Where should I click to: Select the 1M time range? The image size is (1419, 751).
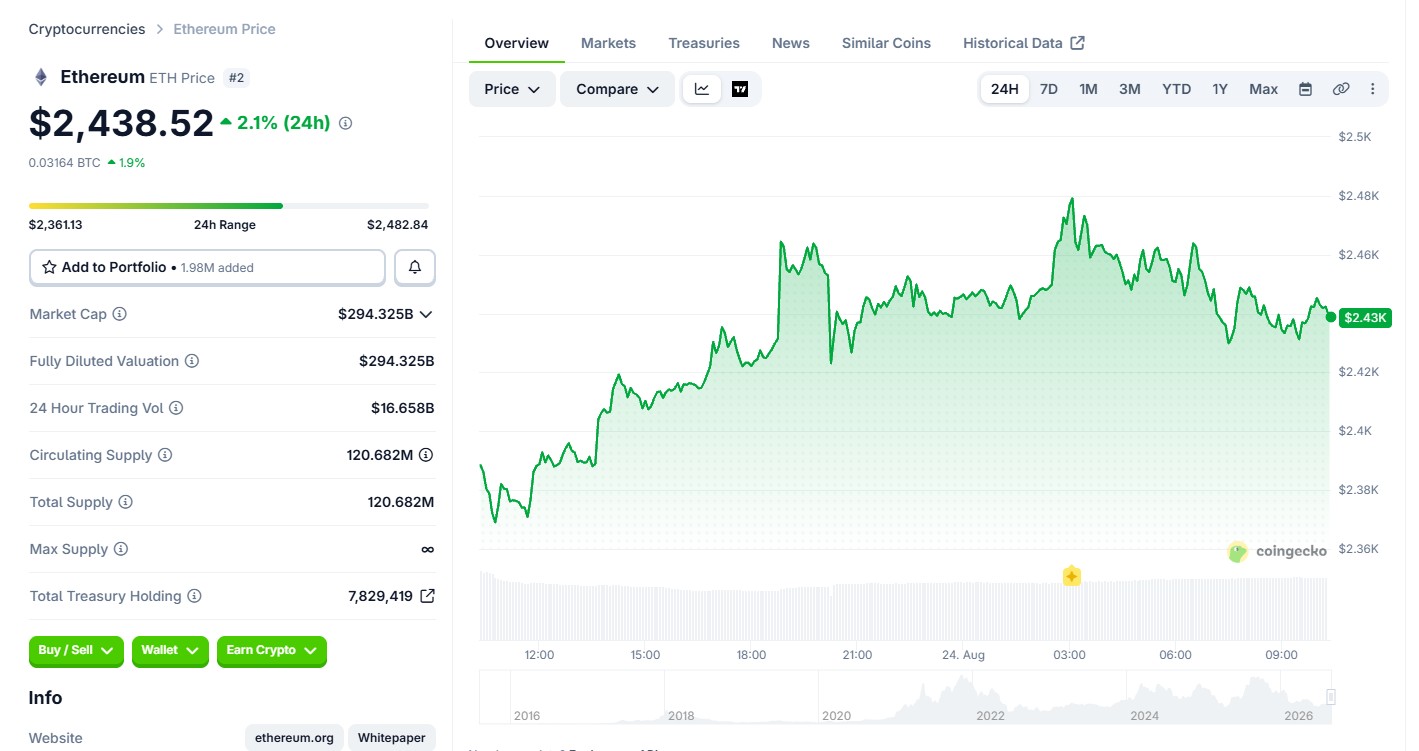(x=1088, y=89)
